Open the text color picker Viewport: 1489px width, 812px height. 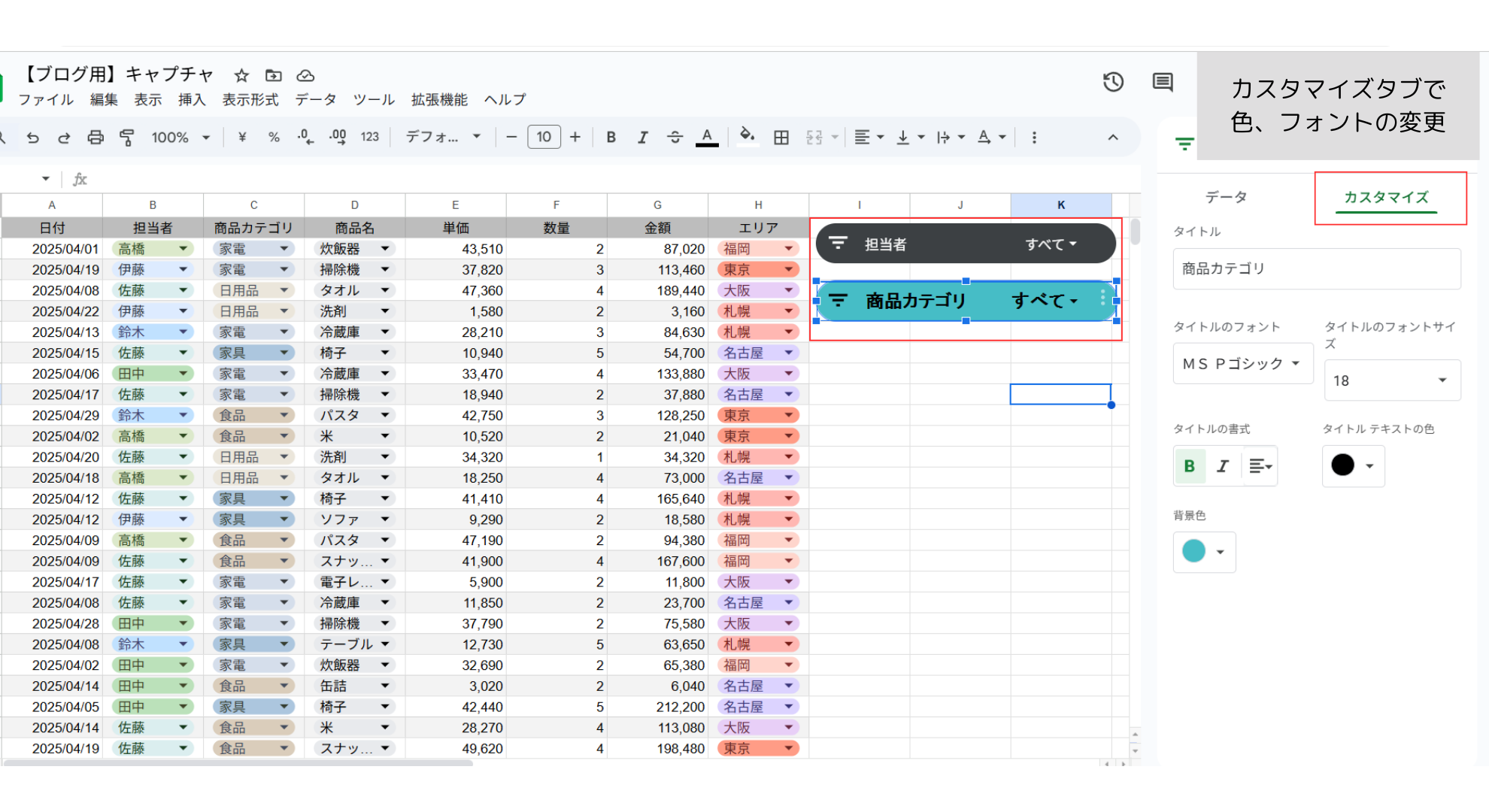click(707, 138)
